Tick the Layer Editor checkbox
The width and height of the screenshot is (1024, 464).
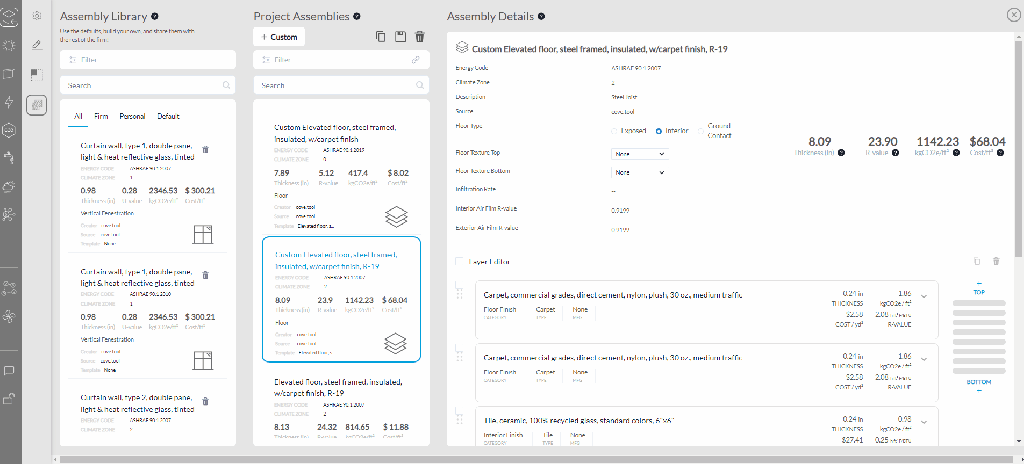click(460, 262)
